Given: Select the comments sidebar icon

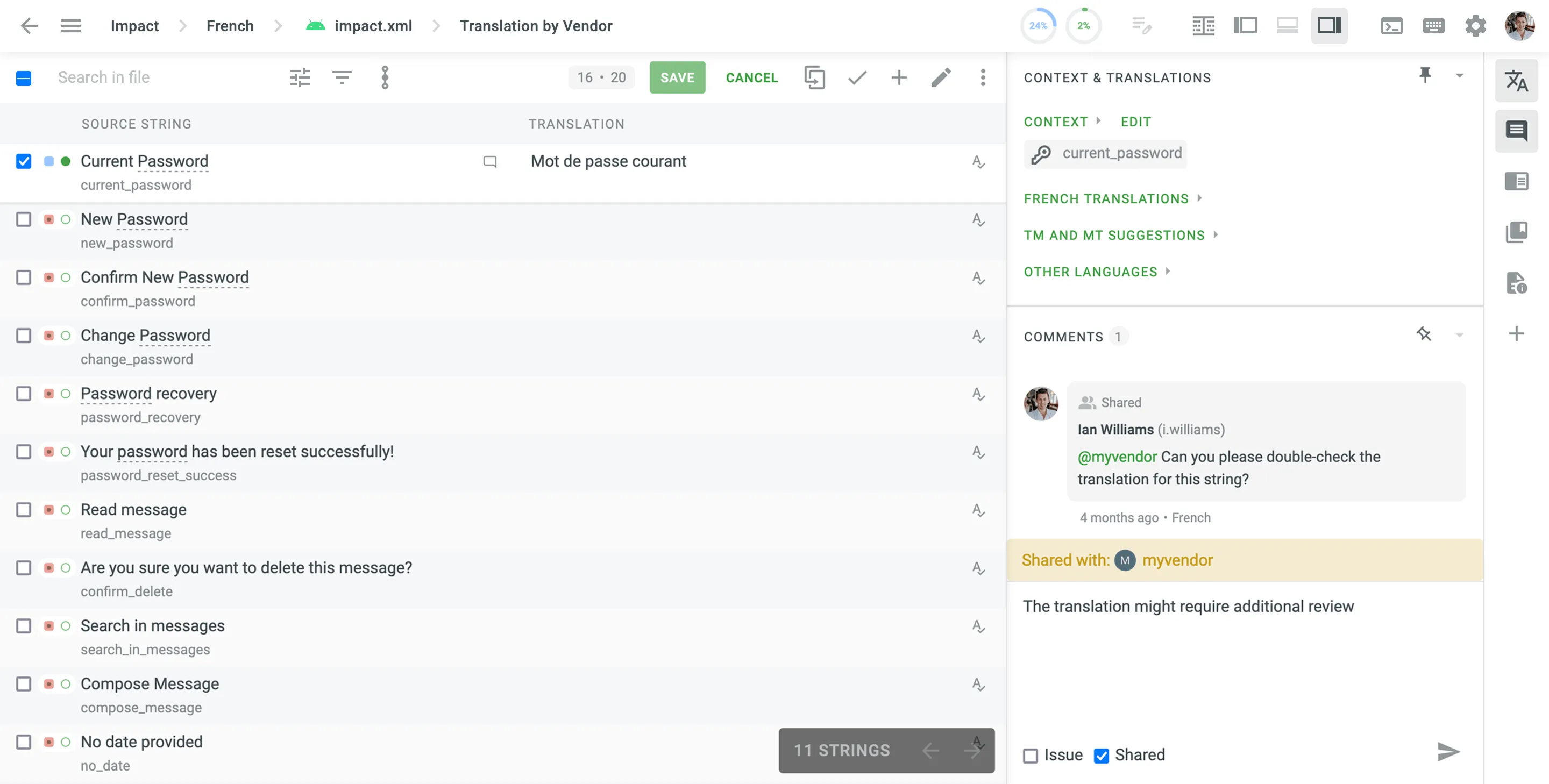Looking at the screenshot, I should point(1517,131).
